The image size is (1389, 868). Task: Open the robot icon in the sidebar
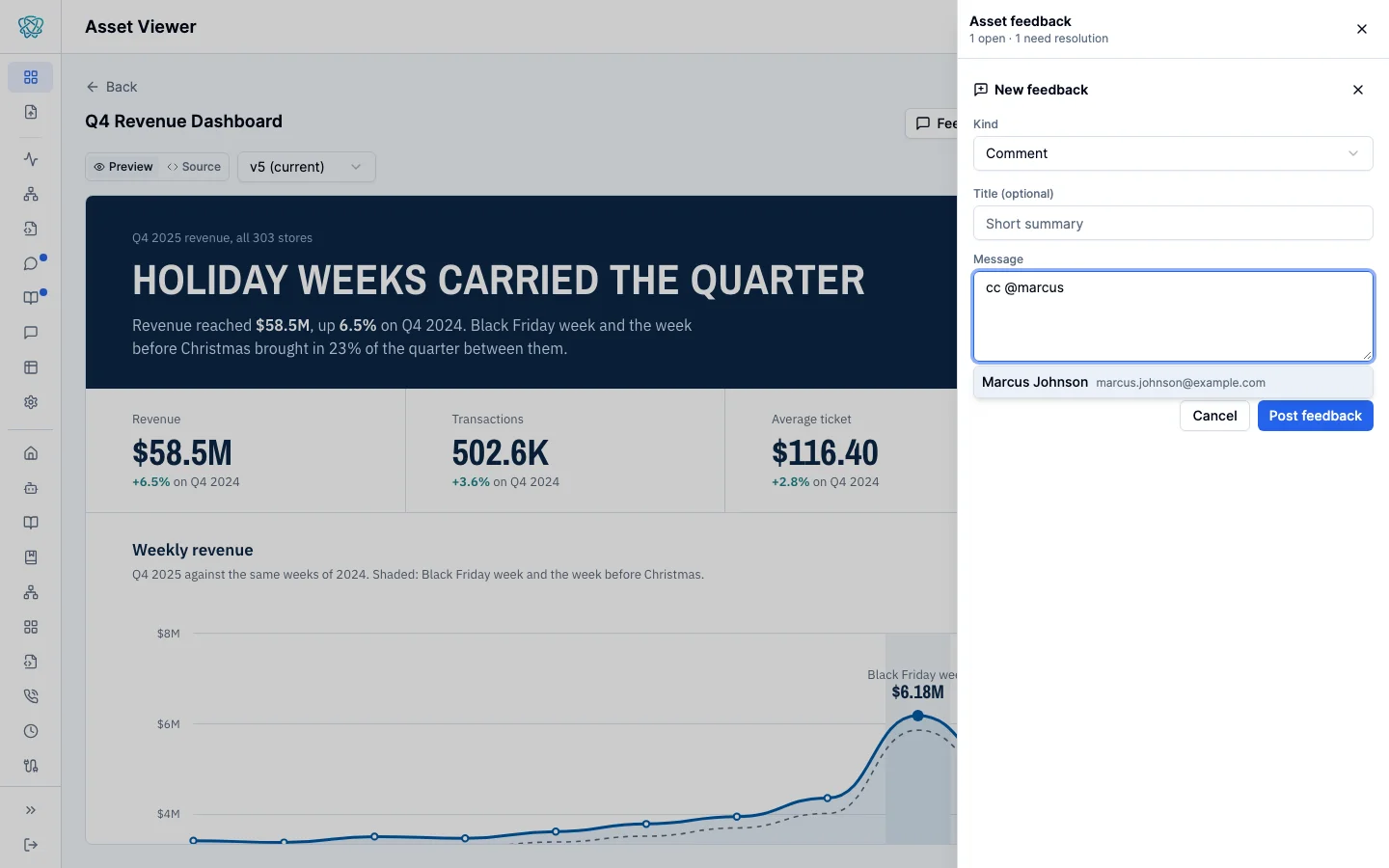pyautogui.click(x=31, y=488)
